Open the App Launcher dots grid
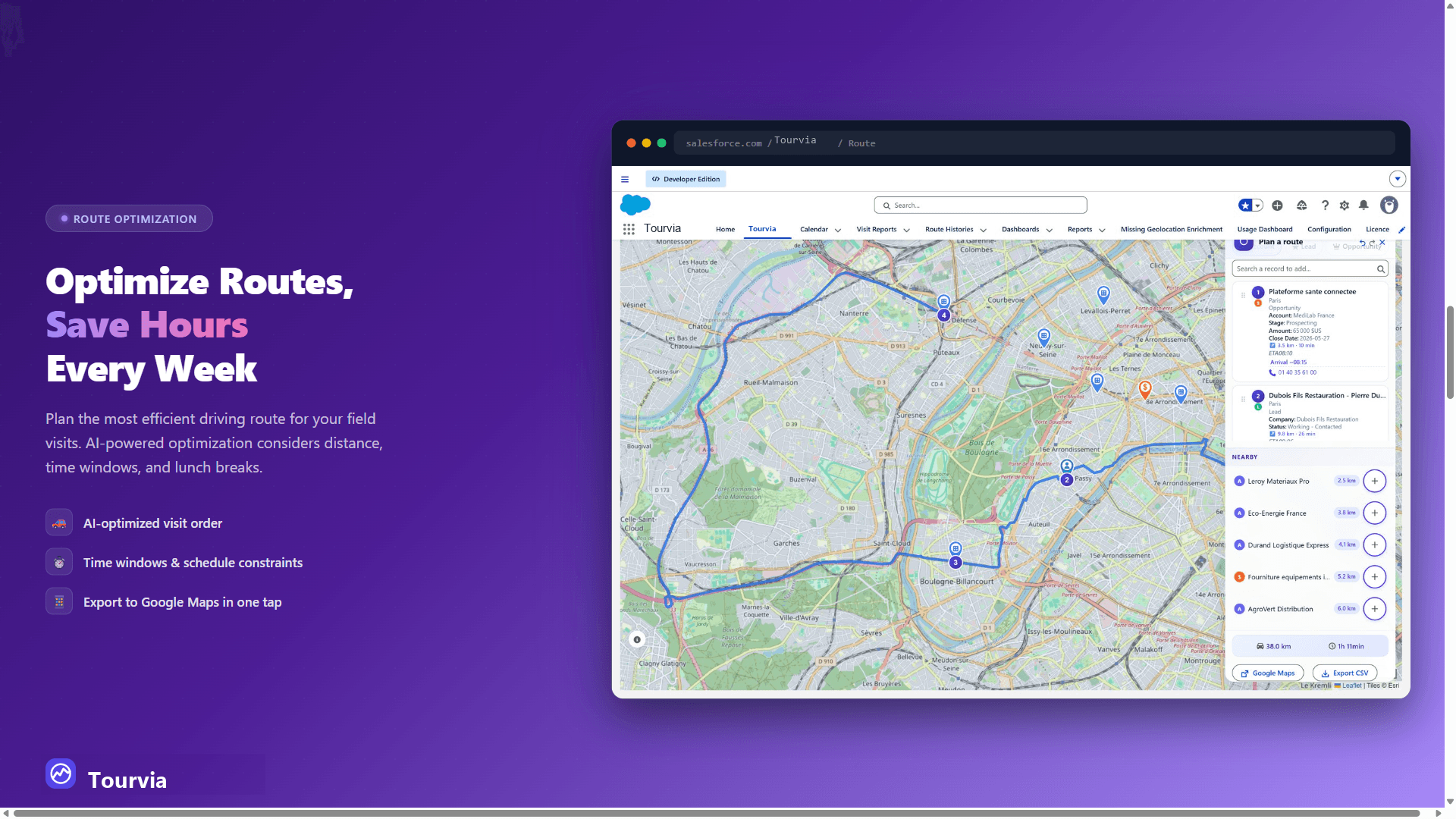 pyautogui.click(x=629, y=229)
